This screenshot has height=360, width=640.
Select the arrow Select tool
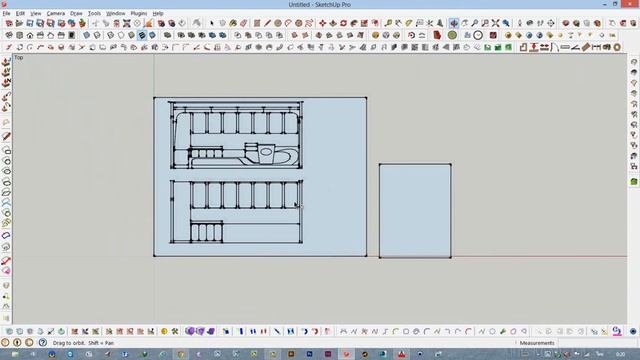[211, 23]
